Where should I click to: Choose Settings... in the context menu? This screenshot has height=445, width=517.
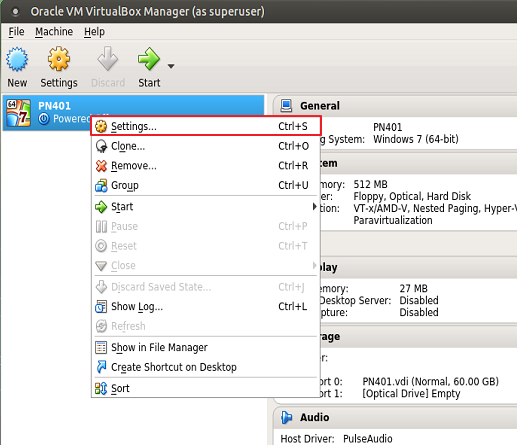(206, 126)
